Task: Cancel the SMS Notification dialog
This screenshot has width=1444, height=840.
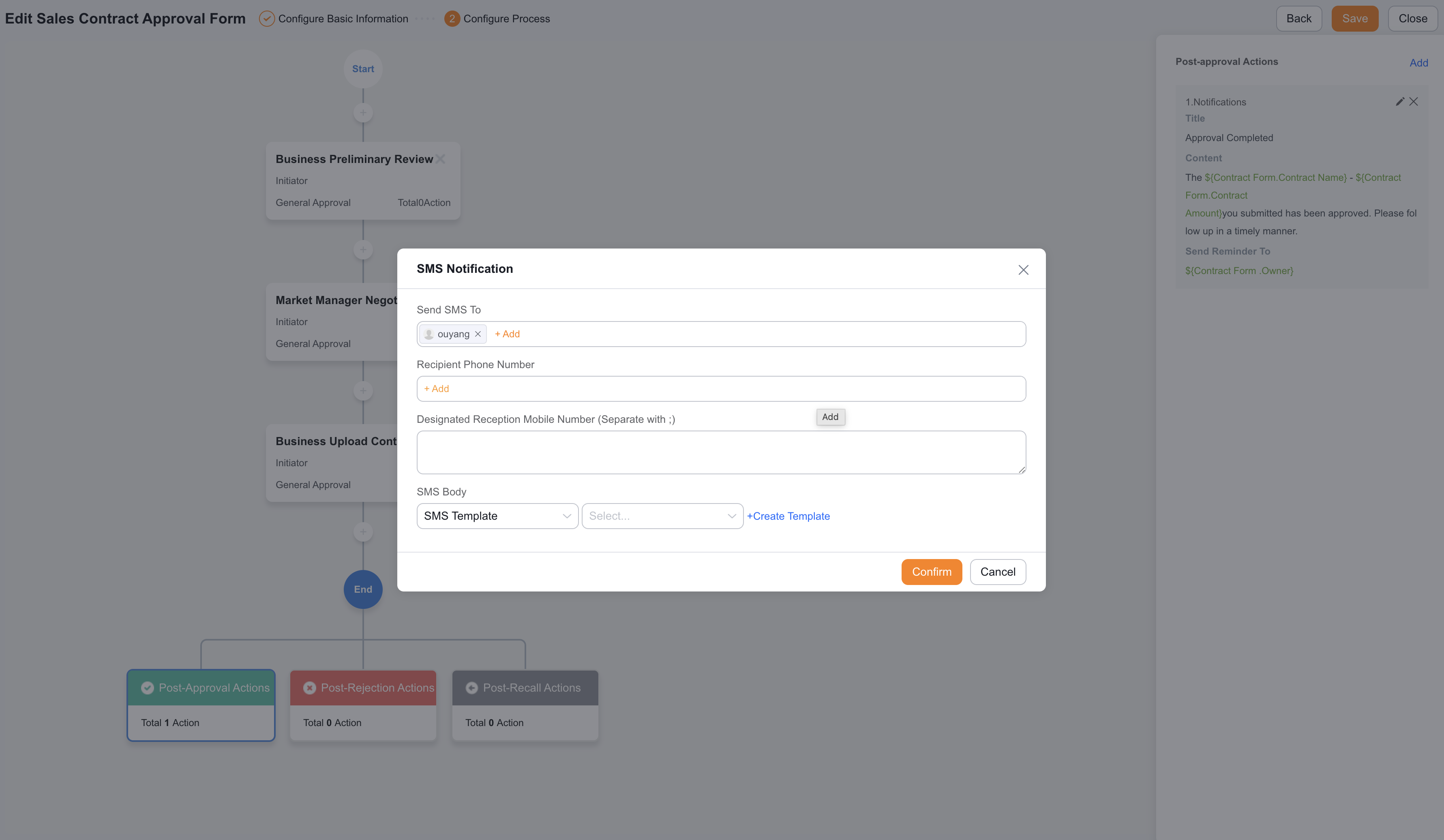Action: 998,572
